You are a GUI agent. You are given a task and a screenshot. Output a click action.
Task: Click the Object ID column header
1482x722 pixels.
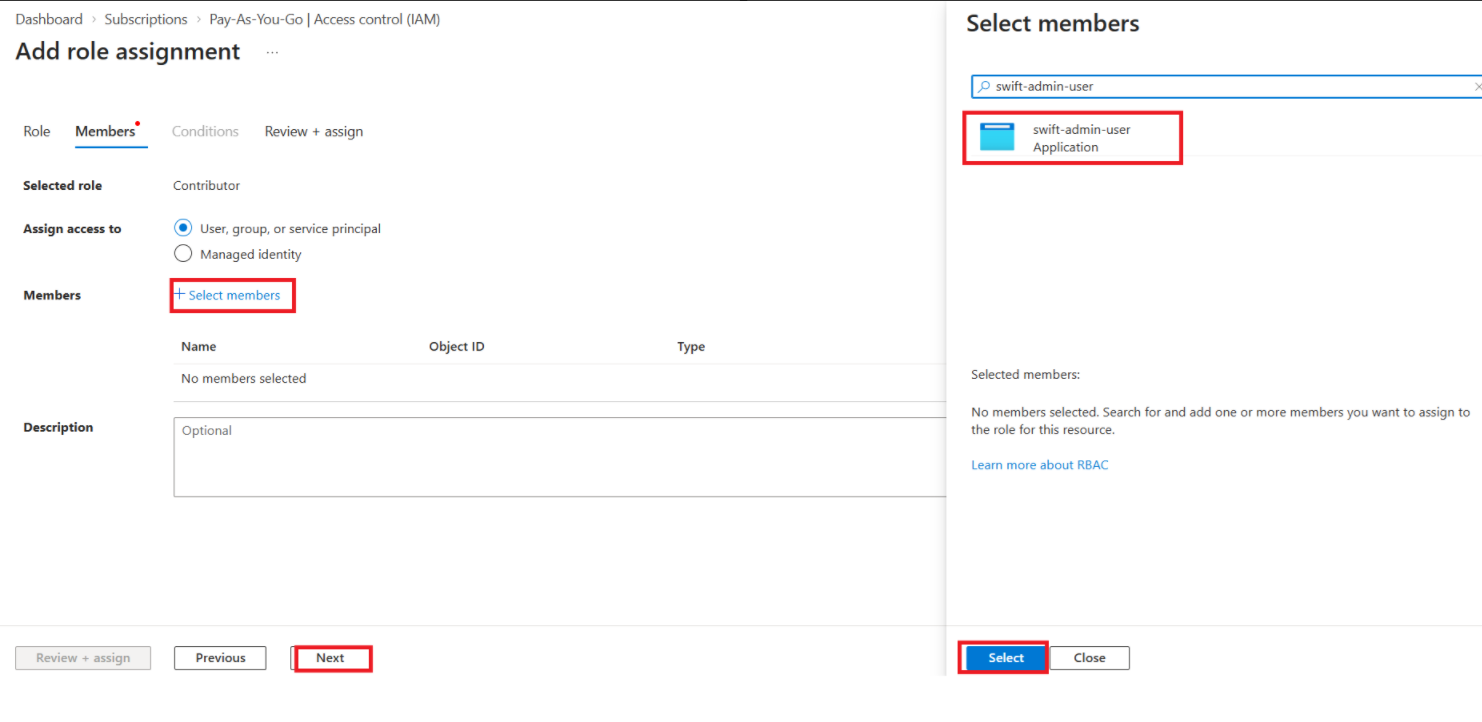456,347
